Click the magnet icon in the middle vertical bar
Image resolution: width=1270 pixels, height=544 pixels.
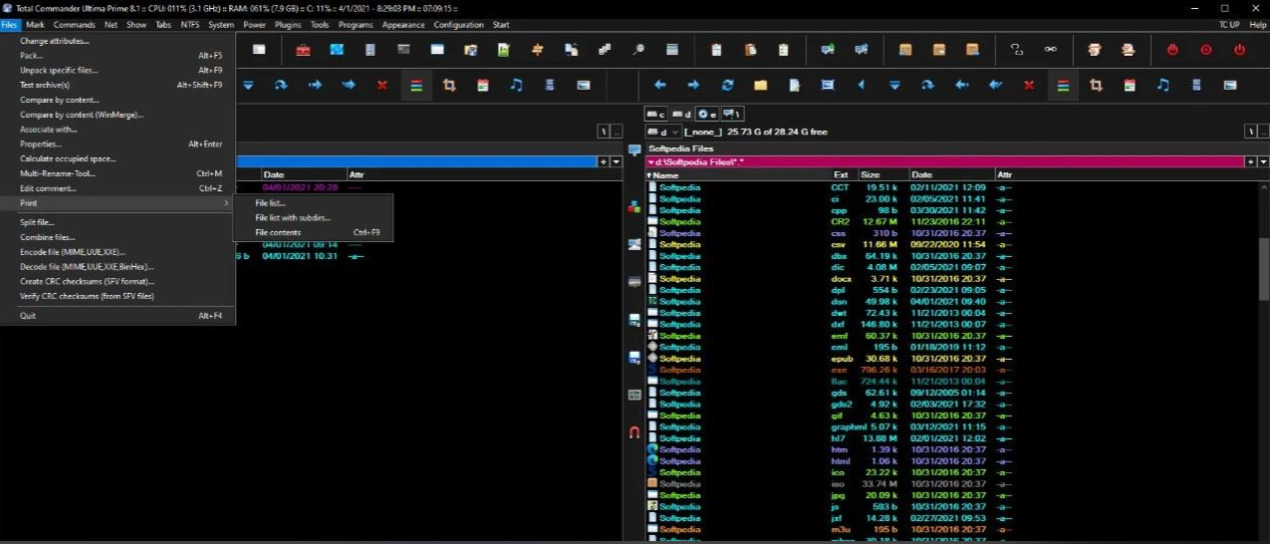(634, 432)
